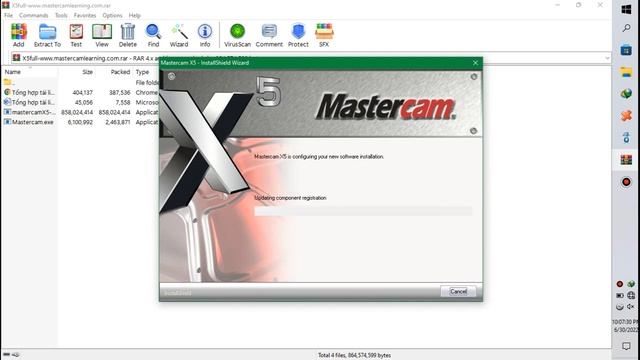The image size is (640, 360).
Task: Sort the file list by Type column
Action: pyautogui.click(x=142, y=72)
